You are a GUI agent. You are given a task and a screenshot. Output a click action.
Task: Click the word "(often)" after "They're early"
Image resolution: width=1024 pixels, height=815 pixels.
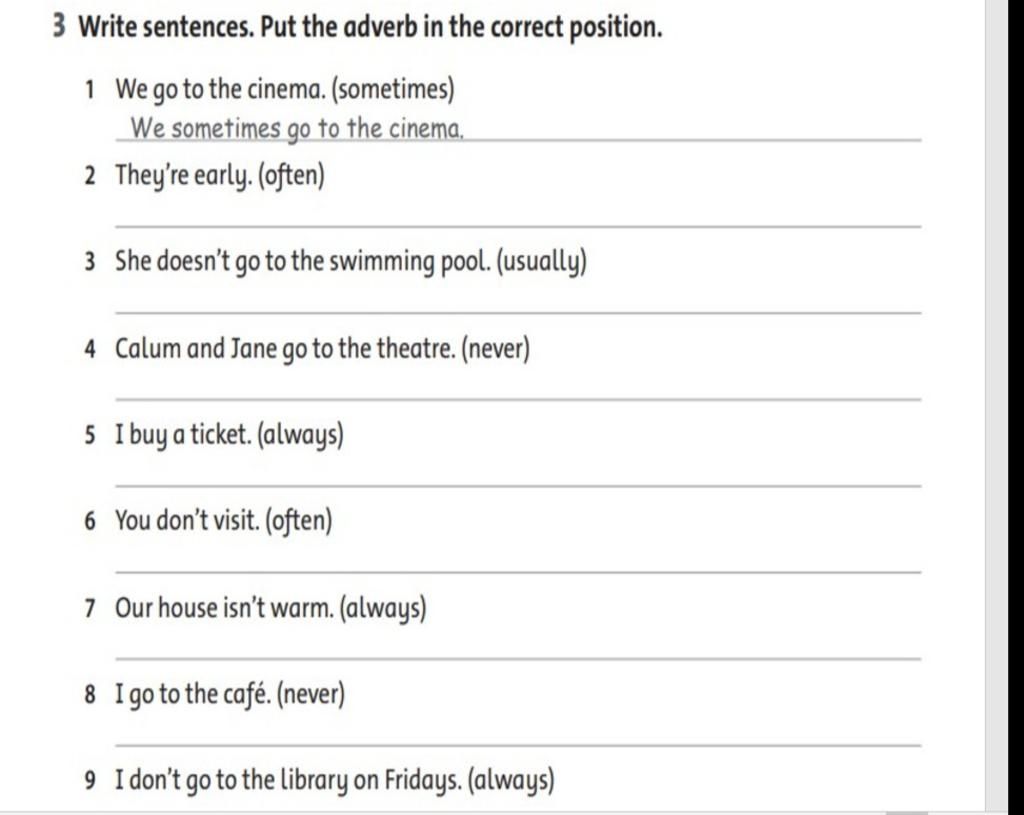291,176
